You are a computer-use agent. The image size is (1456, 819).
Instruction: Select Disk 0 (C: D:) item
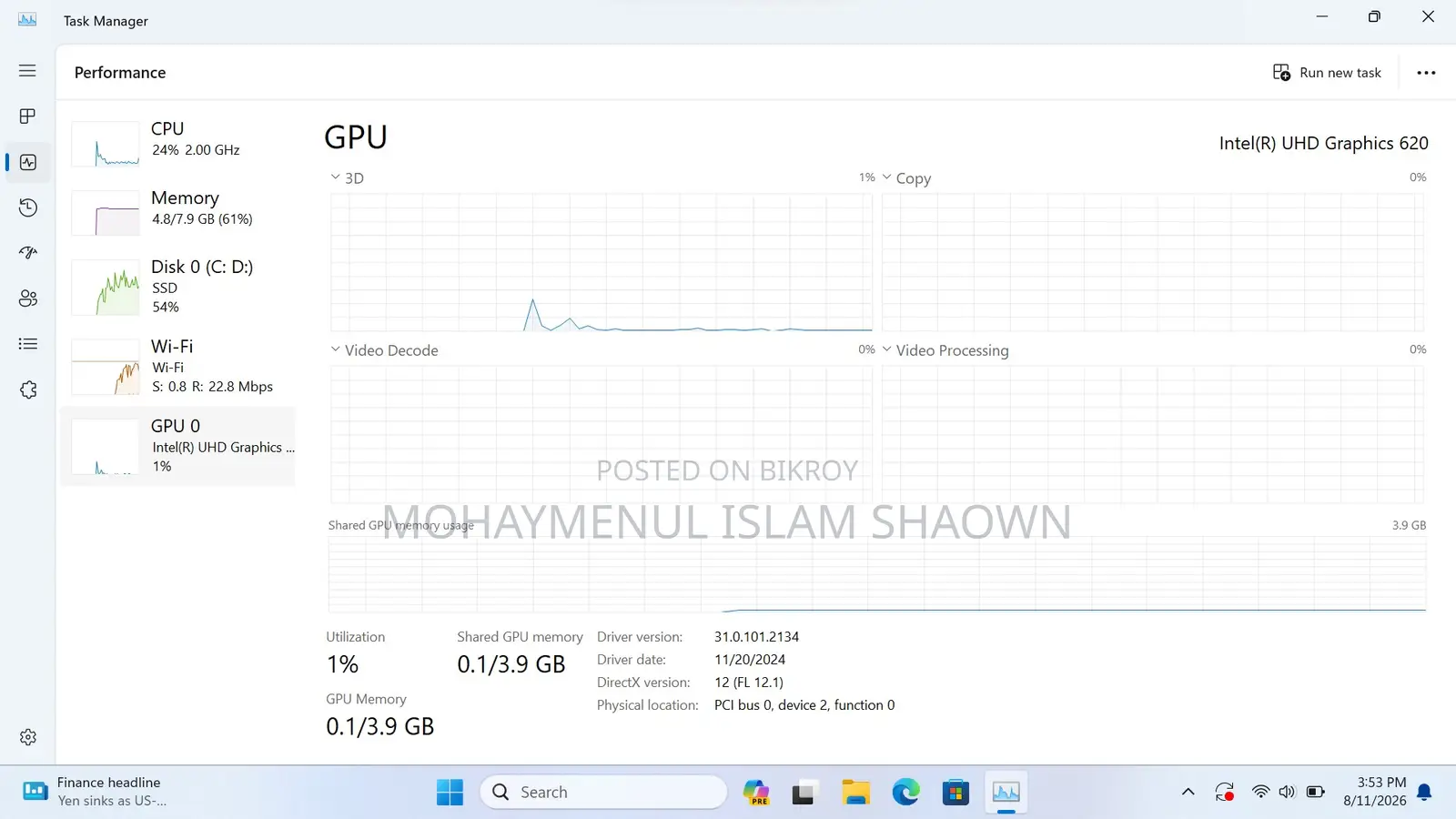pos(178,287)
